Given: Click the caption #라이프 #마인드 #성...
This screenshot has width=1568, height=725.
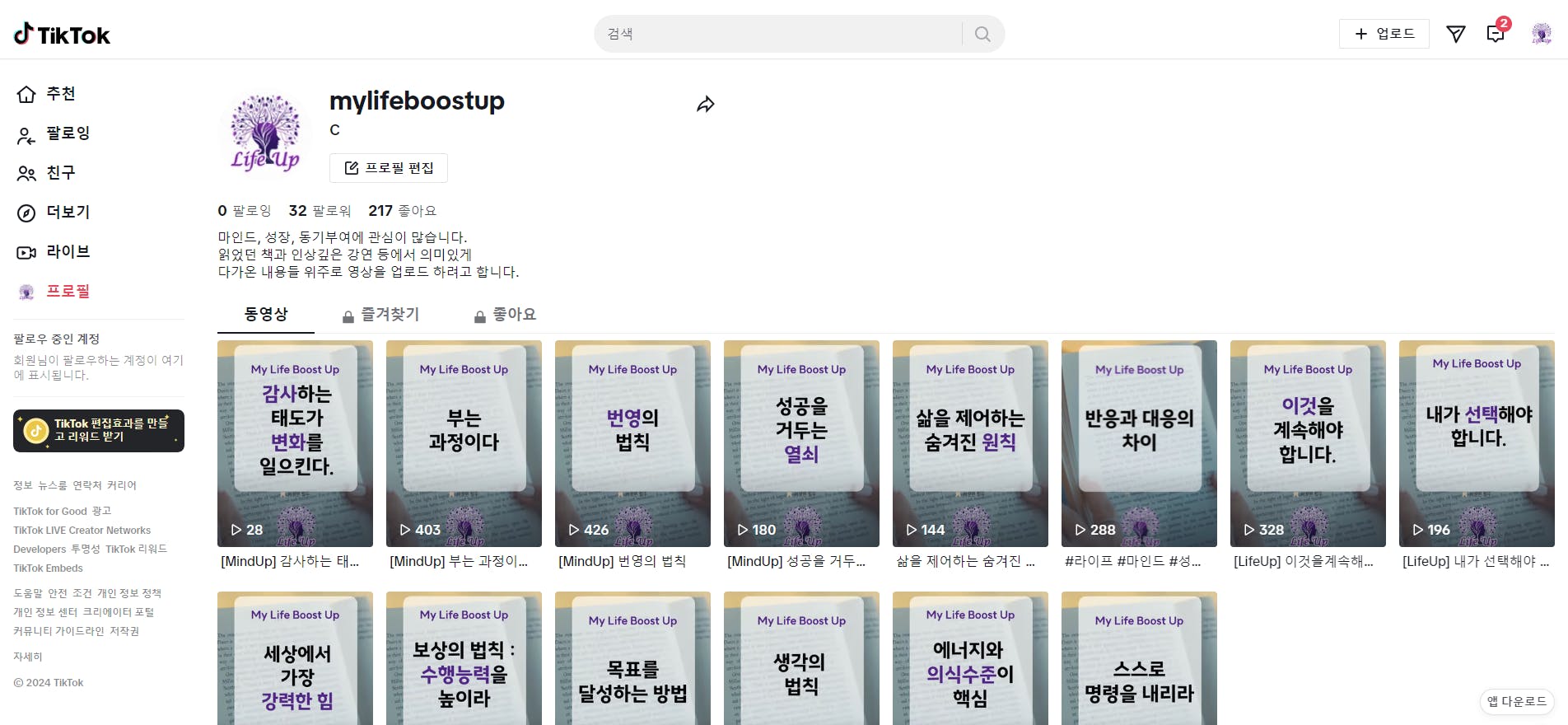Looking at the screenshot, I should click(x=1133, y=562).
